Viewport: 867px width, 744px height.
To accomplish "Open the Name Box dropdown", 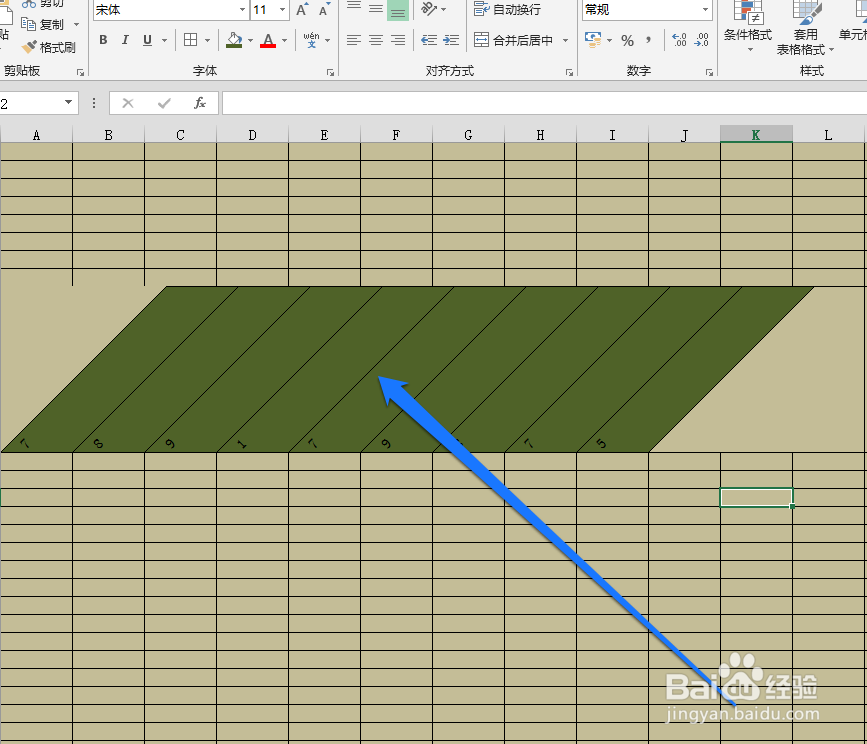I will tap(69, 102).
